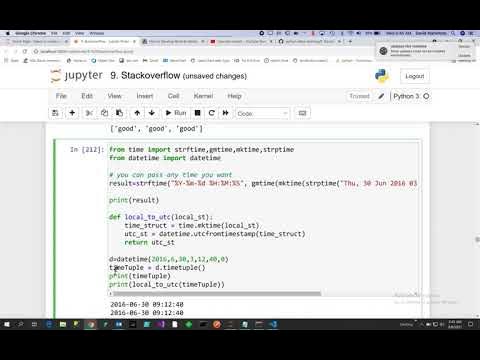Open the command palette keyboard icon
The width and height of the screenshot is (480, 360).
pos(302,113)
